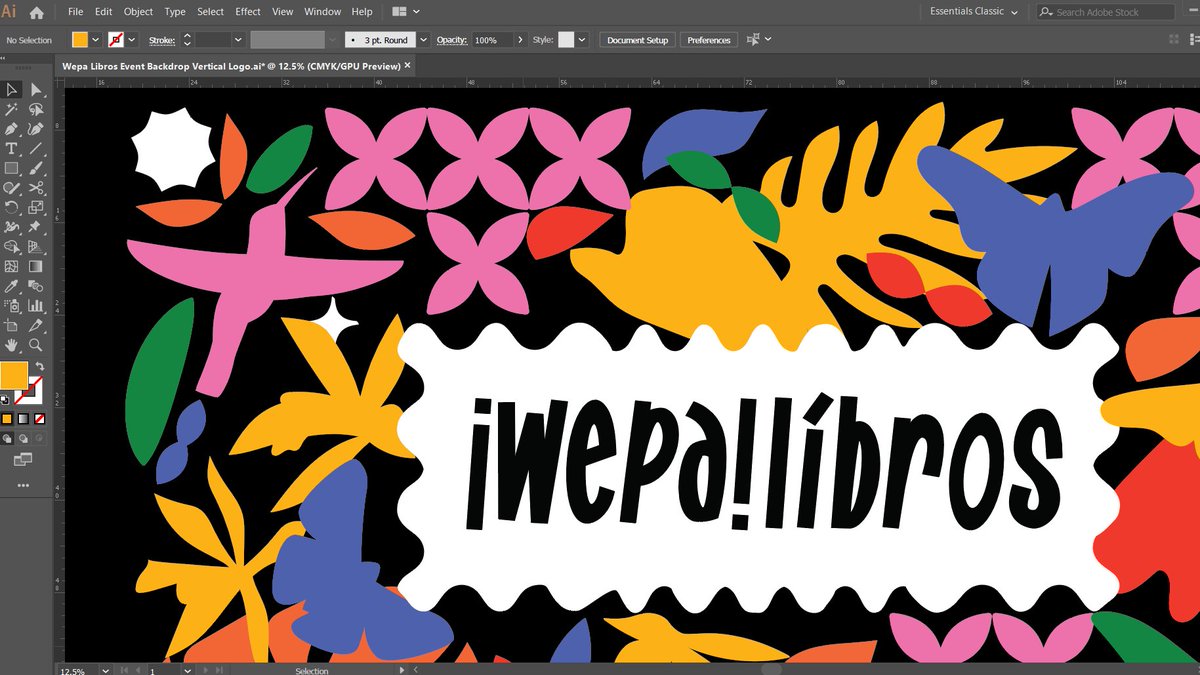This screenshot has height=675, width=1200.
Task: Select the Puppet Warp pin tool
Action: coord(36,227)
